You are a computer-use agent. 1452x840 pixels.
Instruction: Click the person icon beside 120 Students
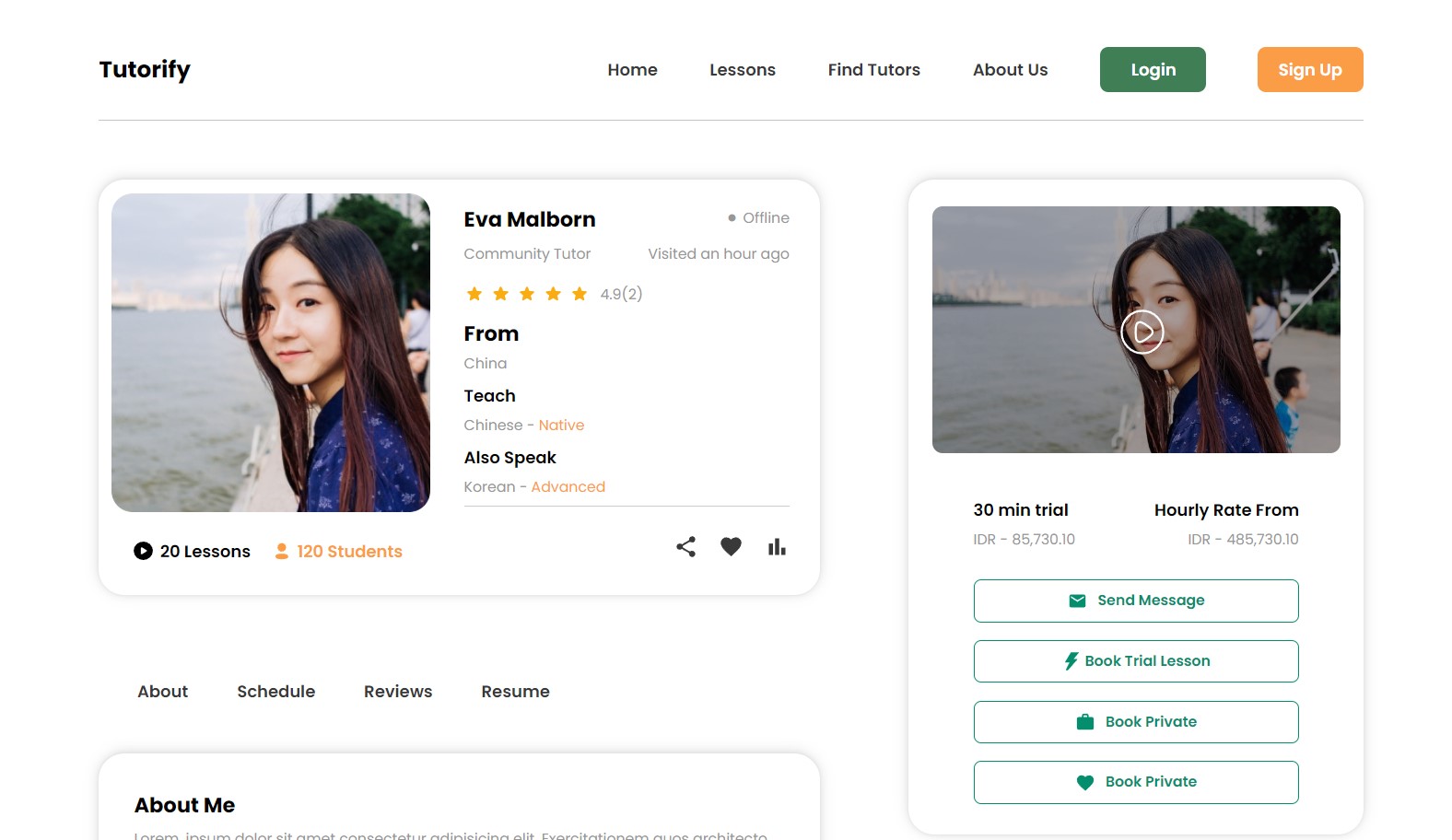[x=282, y=551]
